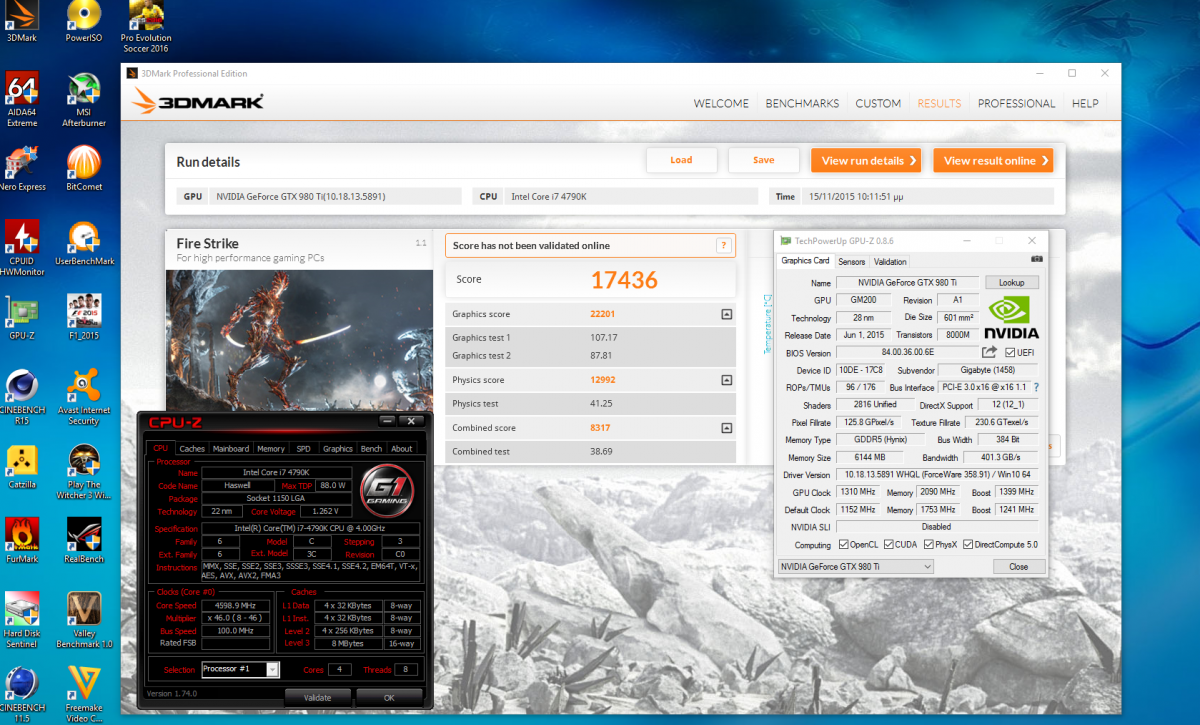1200x725 pixels.
Task: Open PROFESSIONAL tab in 3DMark
Action: point(1016,103)
